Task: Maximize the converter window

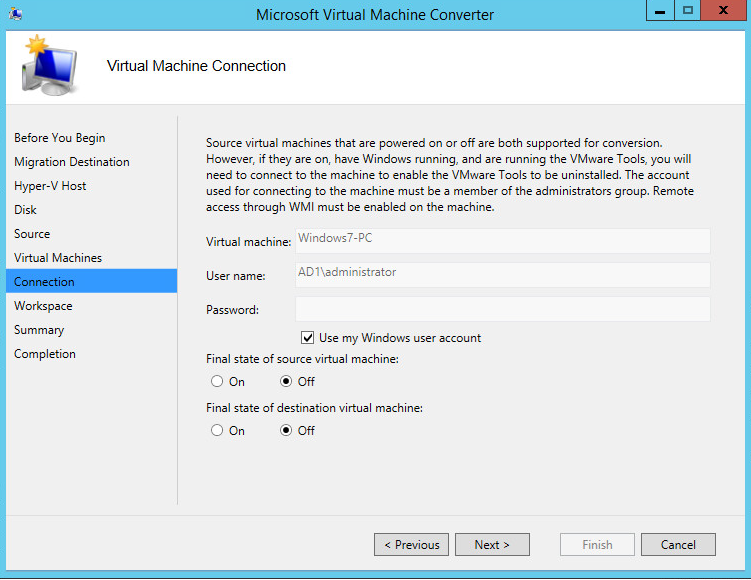Action: [x=688, y=11]
